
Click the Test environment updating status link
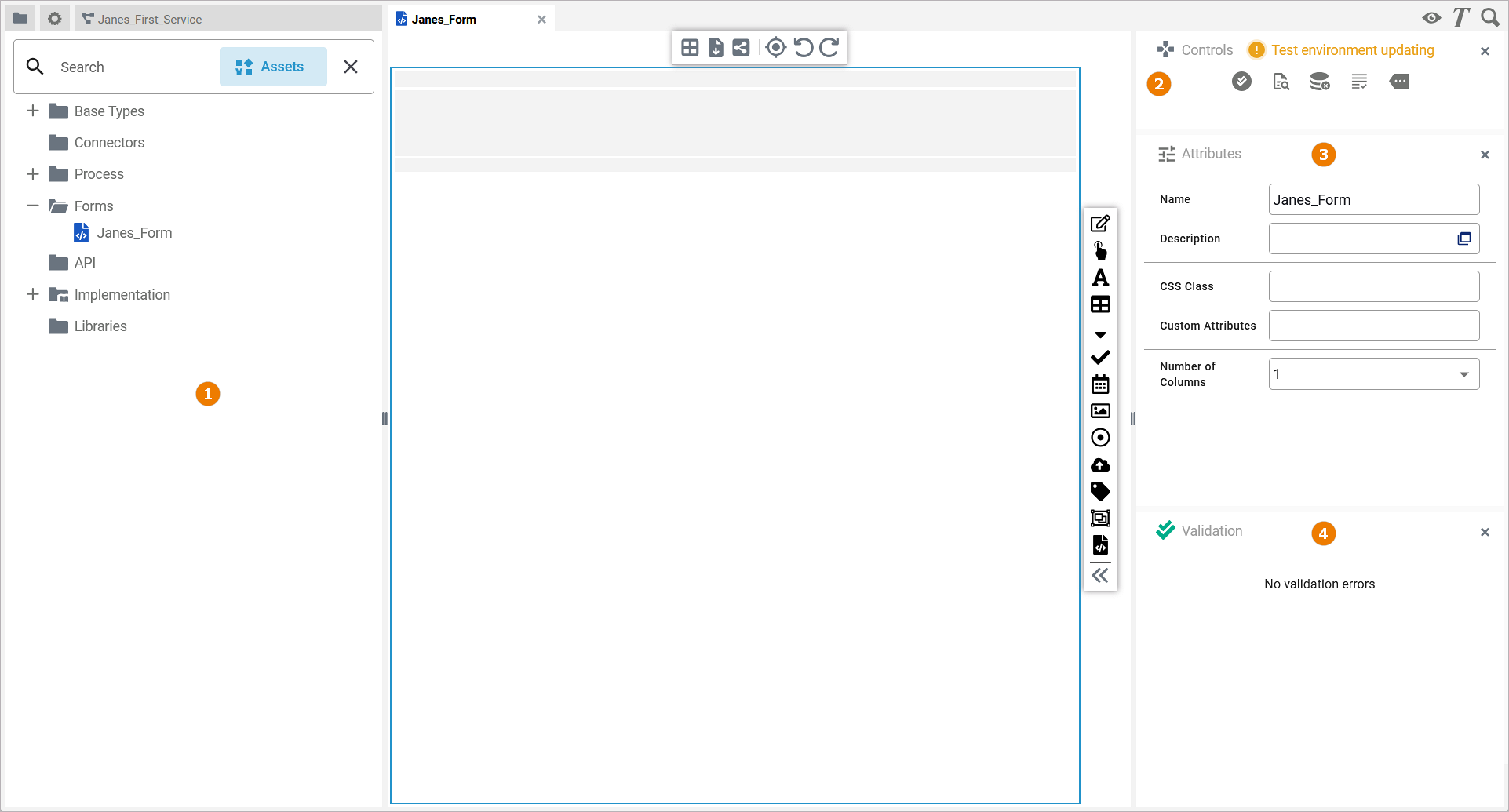click(1353, 49)
